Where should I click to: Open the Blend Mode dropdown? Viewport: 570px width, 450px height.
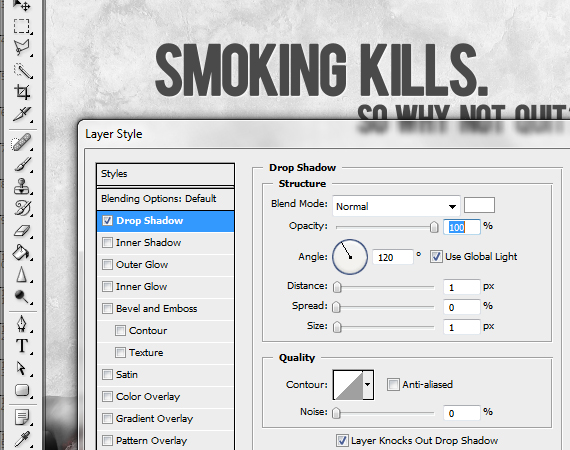click(x=396, y=206)
